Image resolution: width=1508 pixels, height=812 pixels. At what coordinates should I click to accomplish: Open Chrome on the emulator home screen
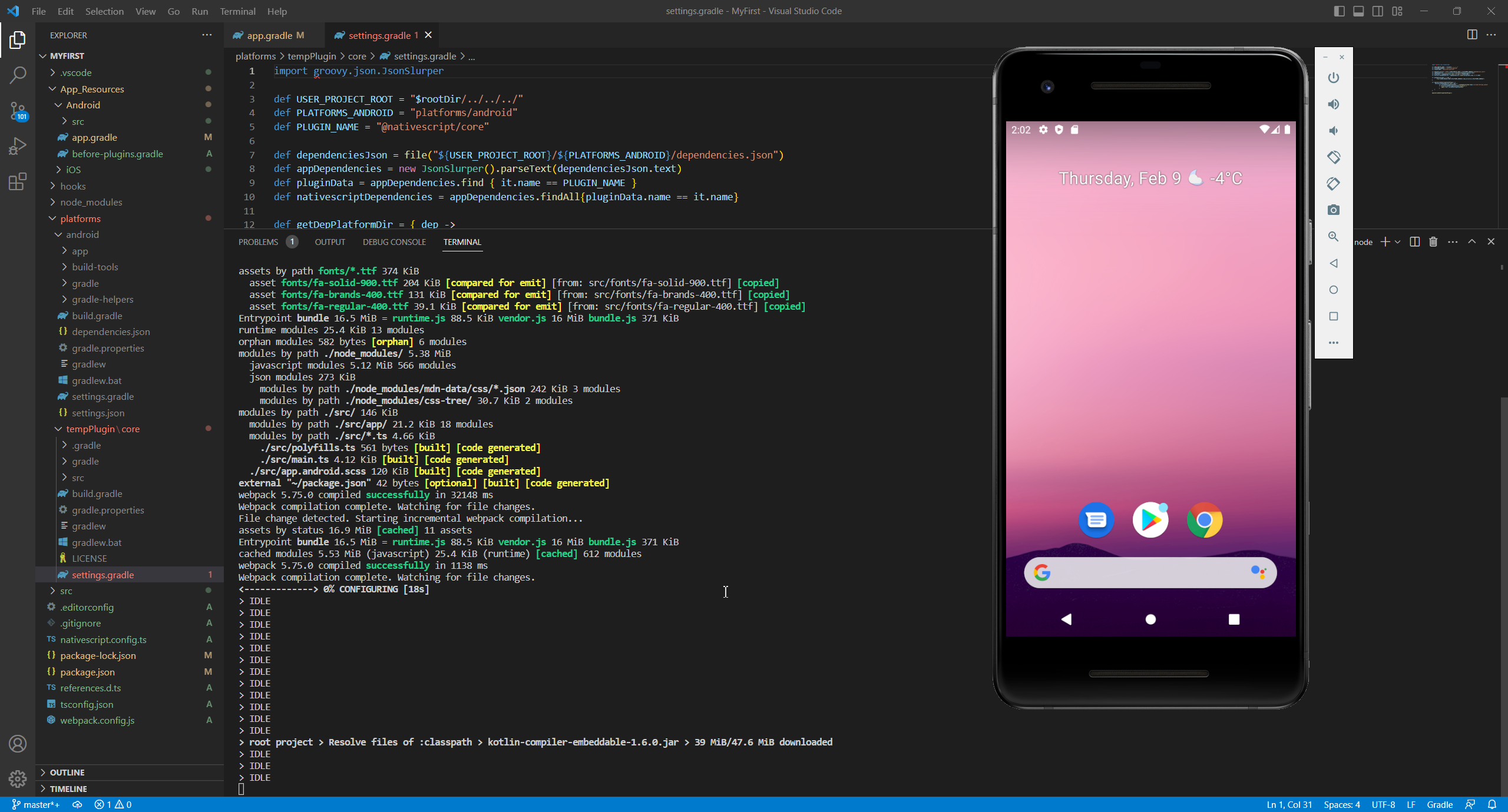coord(1205,520)
